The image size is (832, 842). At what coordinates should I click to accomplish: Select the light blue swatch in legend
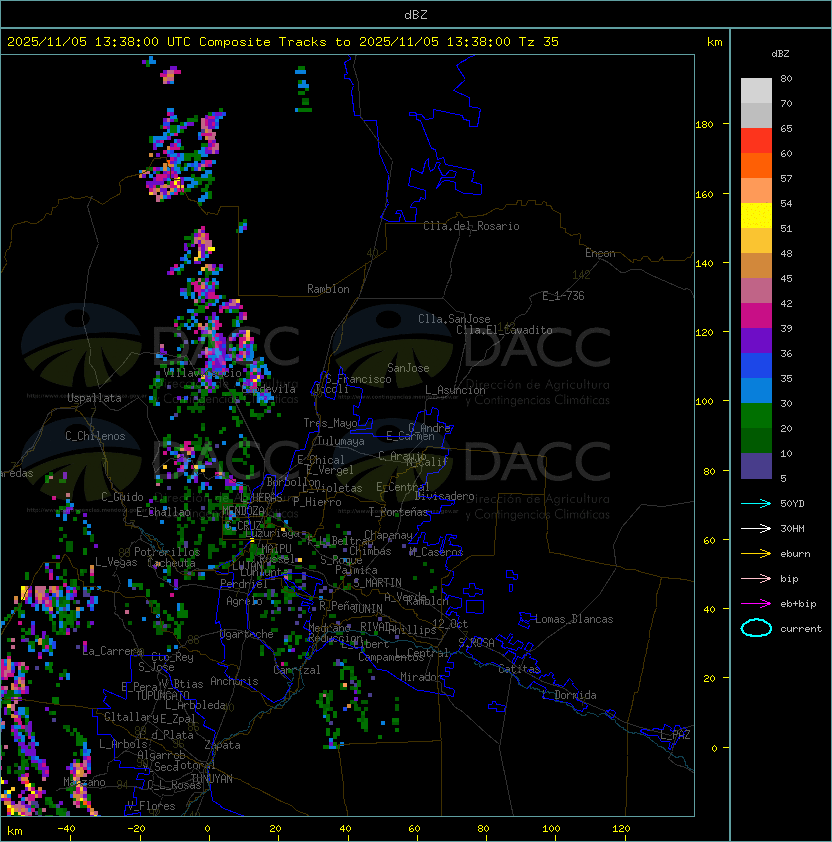(x=756, y=390)
